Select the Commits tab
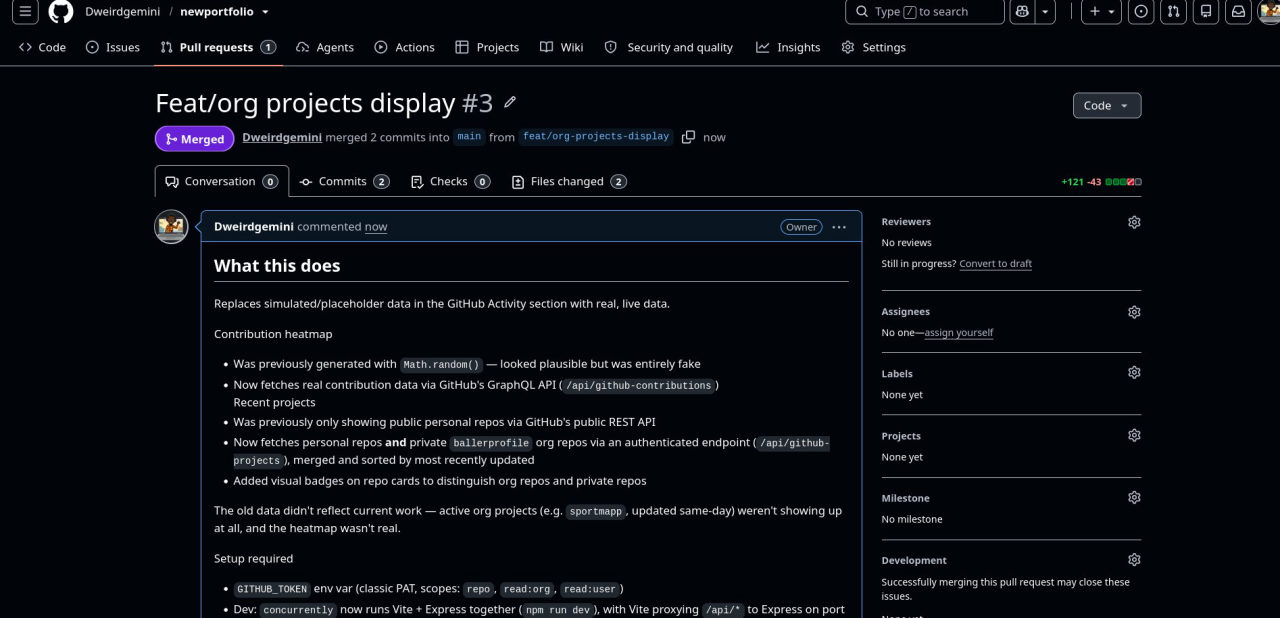The image size is (1280, 618). tap(344, 181)
